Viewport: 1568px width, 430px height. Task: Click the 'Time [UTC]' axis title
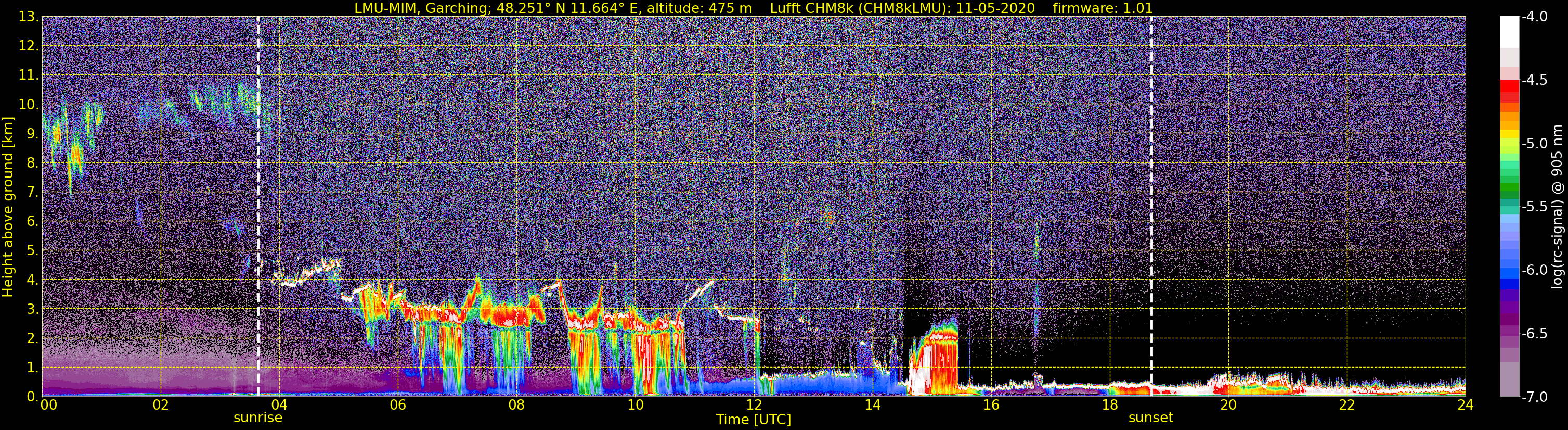pyautogui.click(x=754, y=420)
